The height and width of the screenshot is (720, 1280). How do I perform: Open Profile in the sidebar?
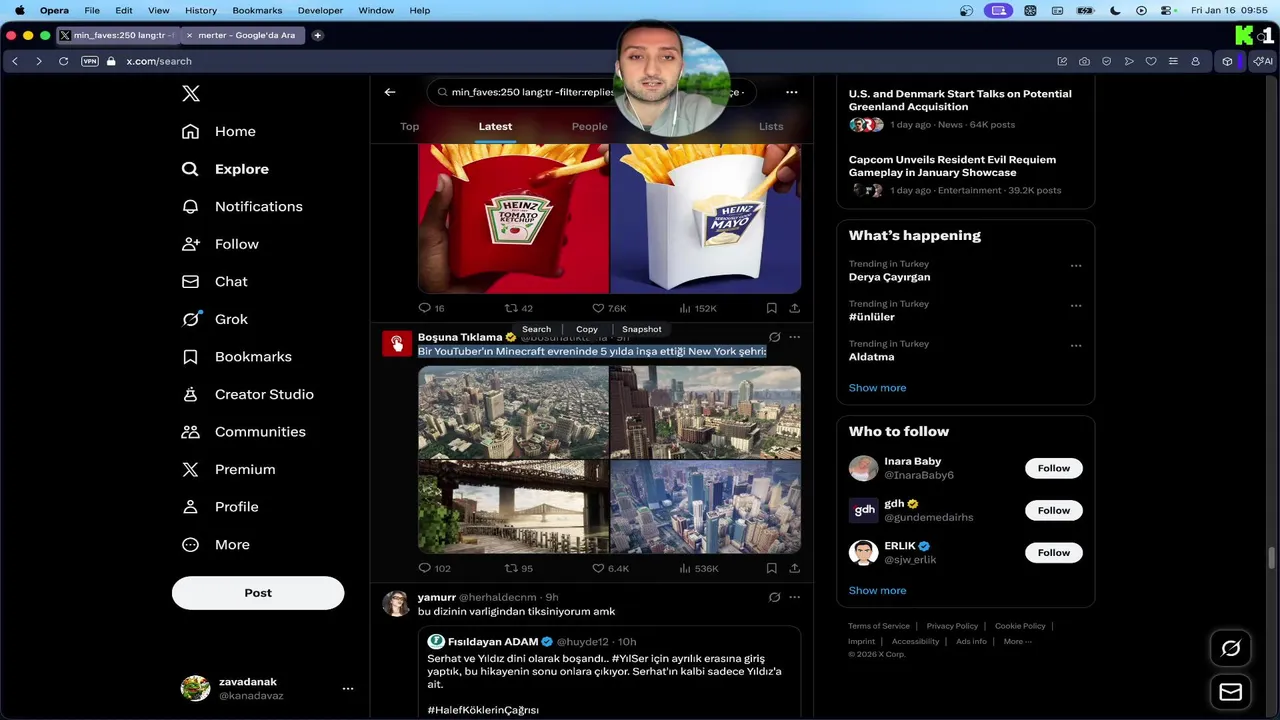220,507
